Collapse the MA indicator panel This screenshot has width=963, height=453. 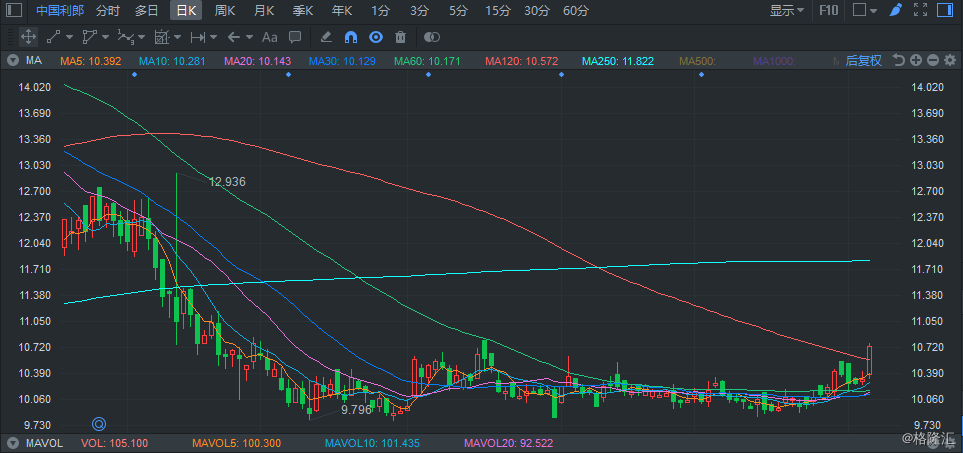pyautogui.click(x=12, y=61)
